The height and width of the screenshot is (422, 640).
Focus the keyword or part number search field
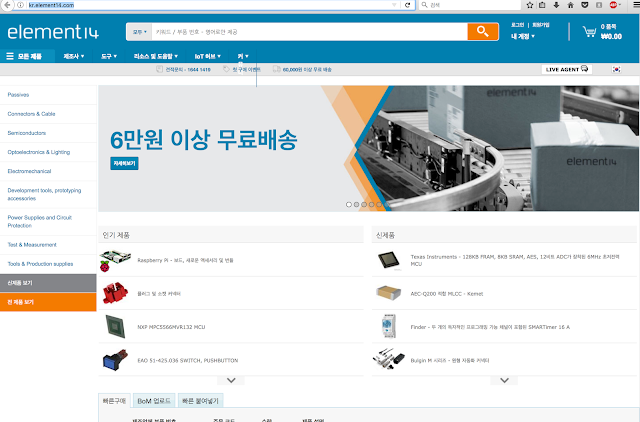tap(309, 32)
